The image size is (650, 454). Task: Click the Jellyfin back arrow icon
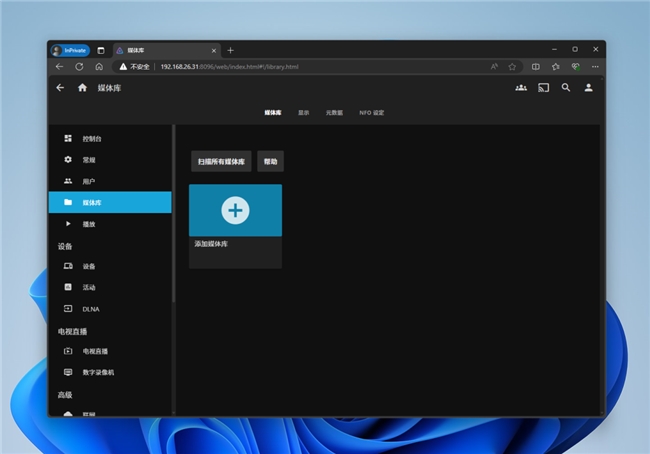point(60,88)
